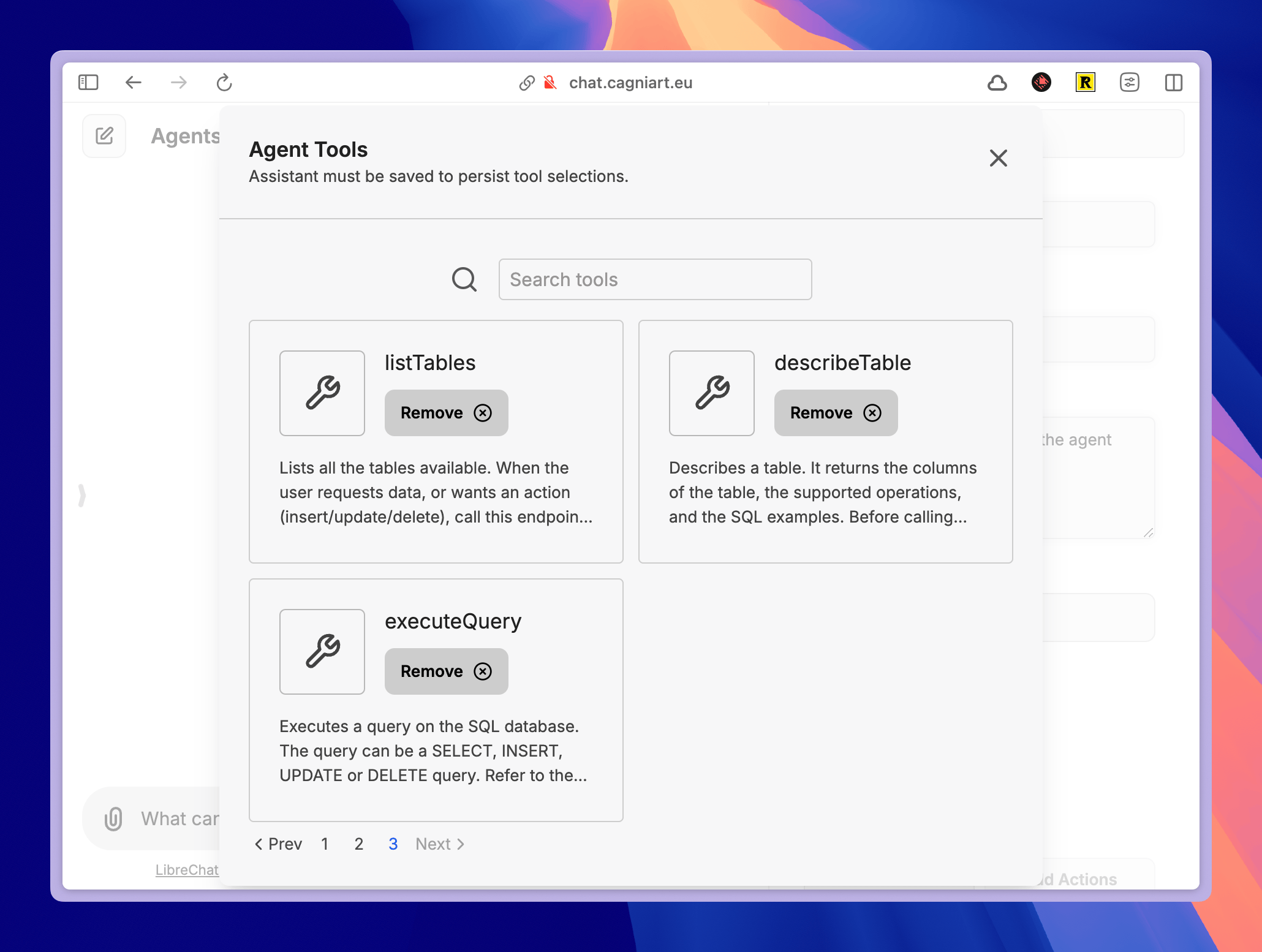Image resolution: width=1262 pixels, height=952 pixels.
Task: Click the listTables description text
Action: [436, 493]
